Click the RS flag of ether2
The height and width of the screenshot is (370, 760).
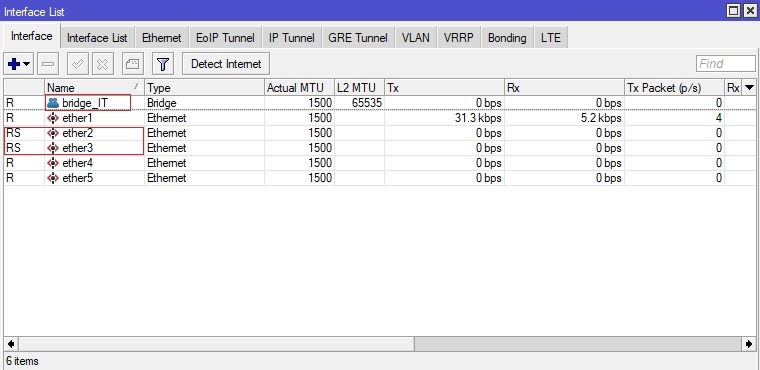tap(14, 133)
